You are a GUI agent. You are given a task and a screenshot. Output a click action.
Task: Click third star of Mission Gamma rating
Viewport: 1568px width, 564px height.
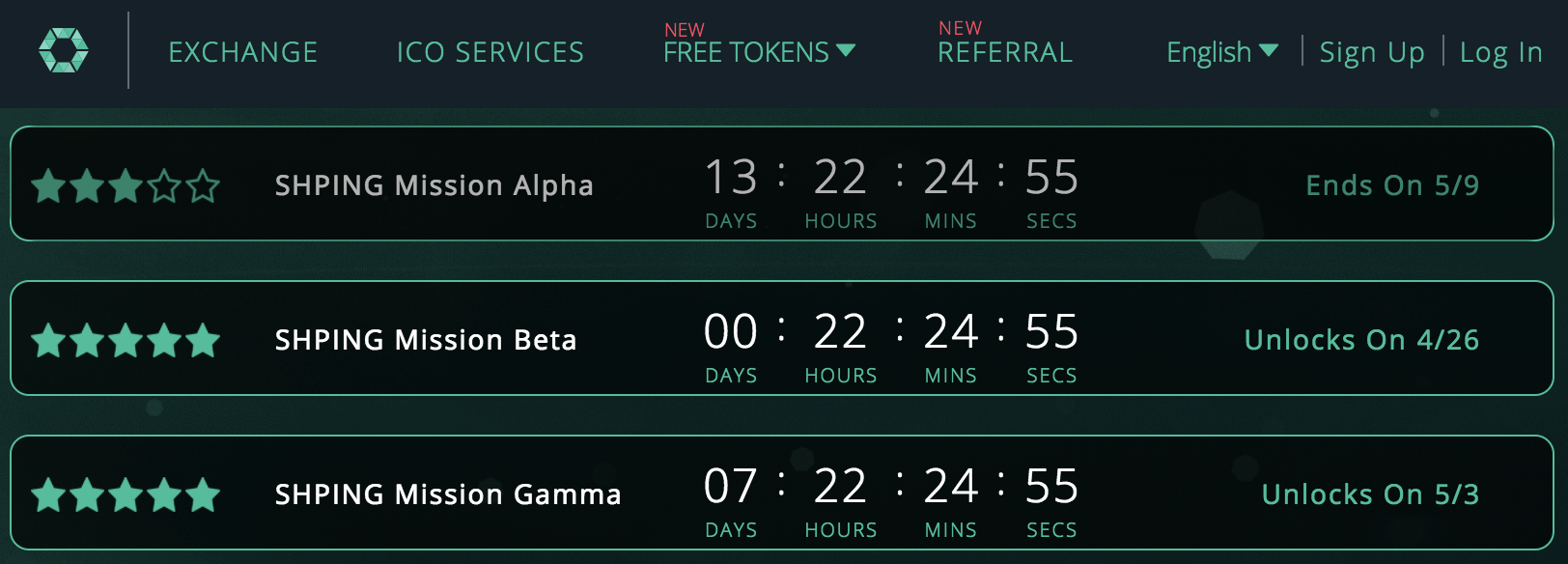(126, 494)
